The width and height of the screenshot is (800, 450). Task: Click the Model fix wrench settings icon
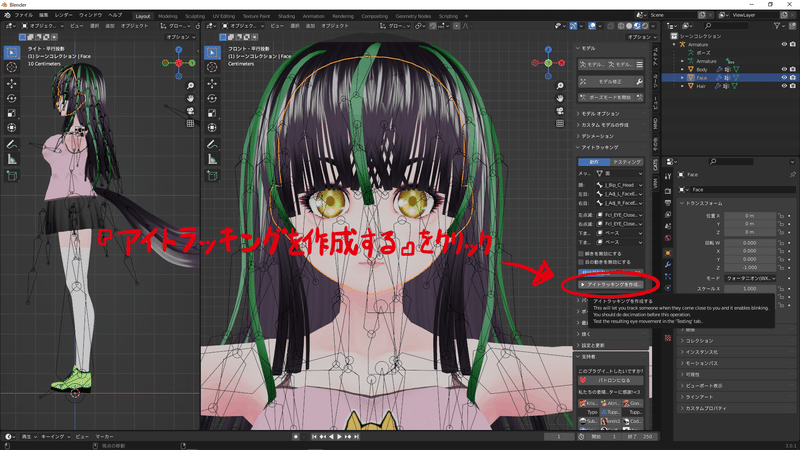[x=639, y=82]
